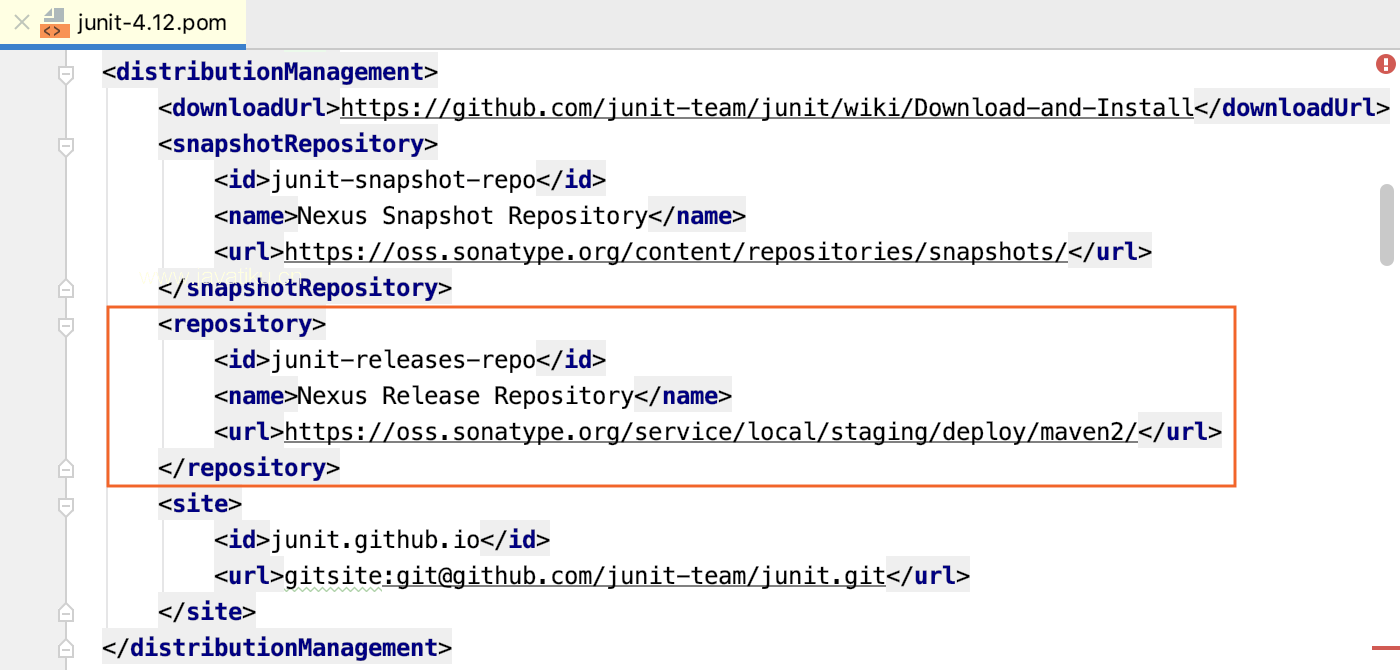Screen dimensions: 1400x670
Task: Toggle fold at closing distributionManagement tag
Action: (66, 649)
